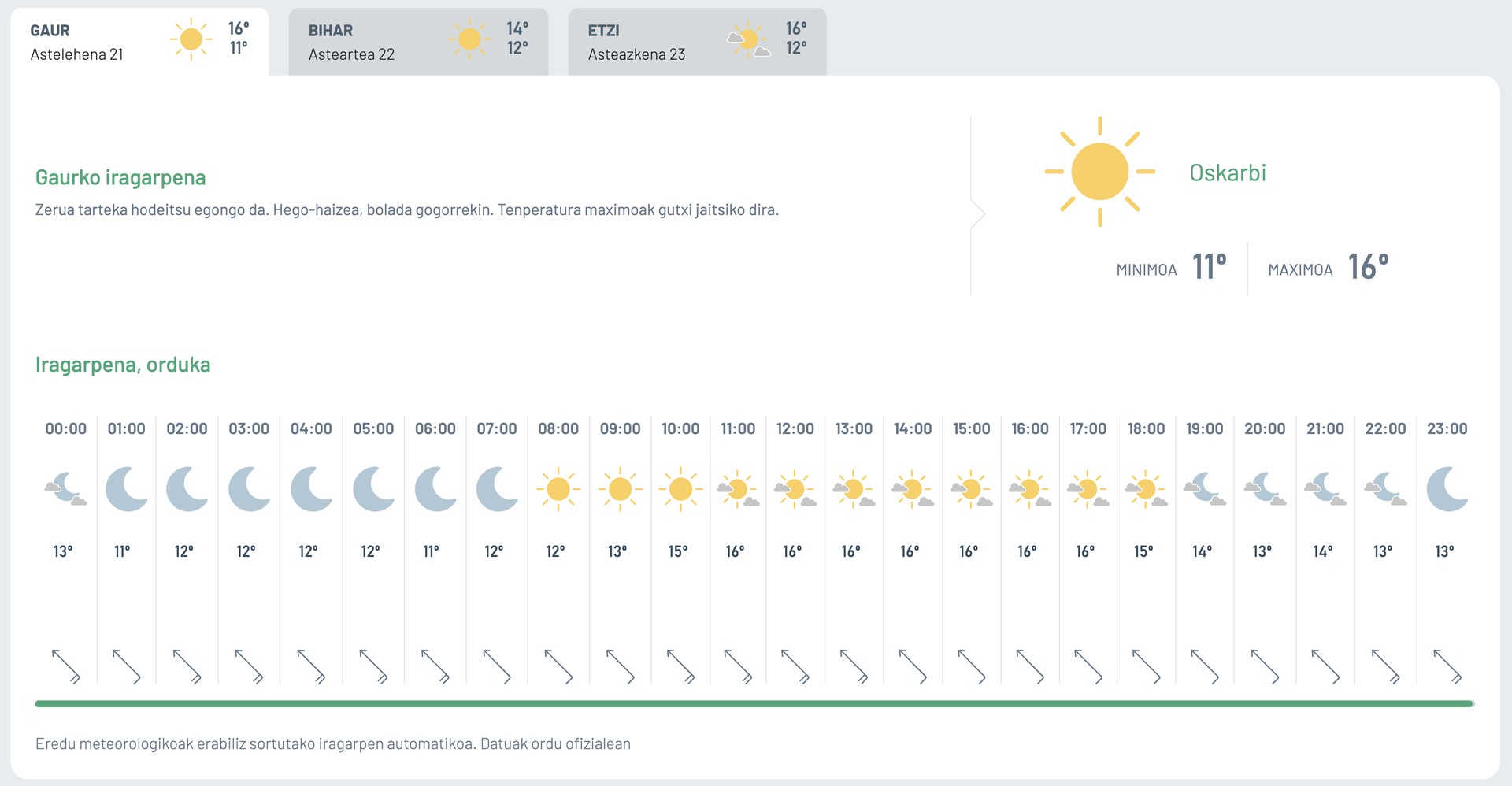The image size is (1512, 786).
Task: Click the 10:00 sun icon
Action: coord(680,489)
